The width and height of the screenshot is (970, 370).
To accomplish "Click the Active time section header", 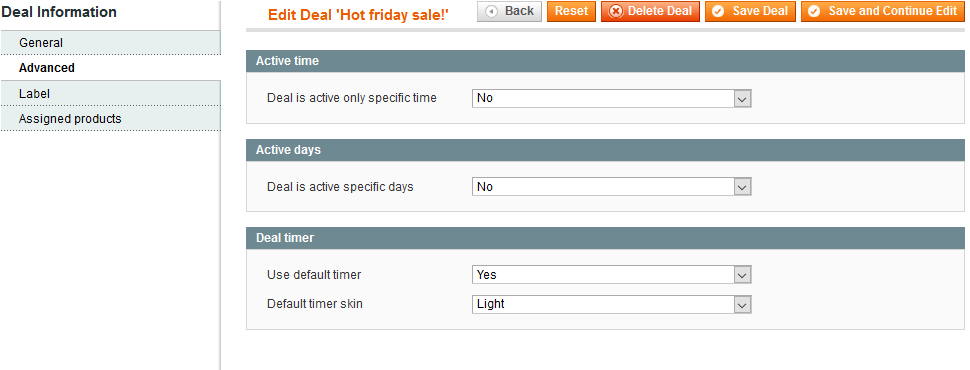I will [605, 61].
